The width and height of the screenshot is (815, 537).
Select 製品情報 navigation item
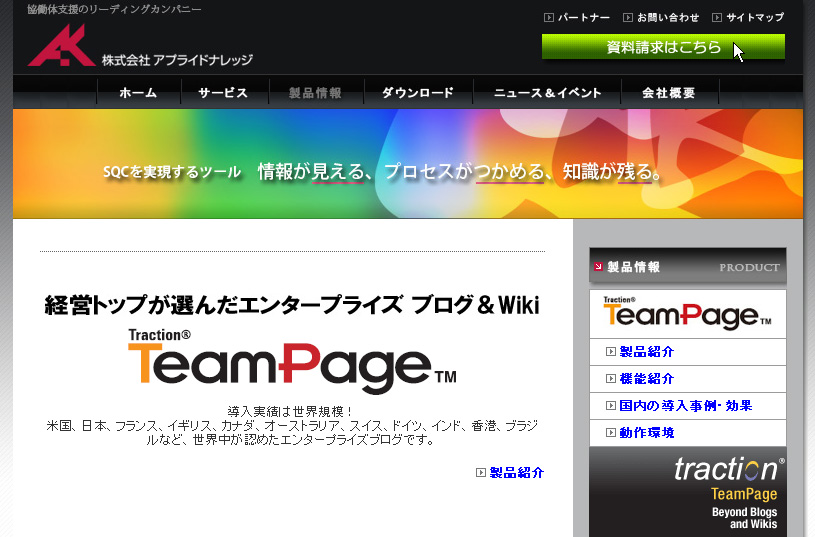coord(315,93)
